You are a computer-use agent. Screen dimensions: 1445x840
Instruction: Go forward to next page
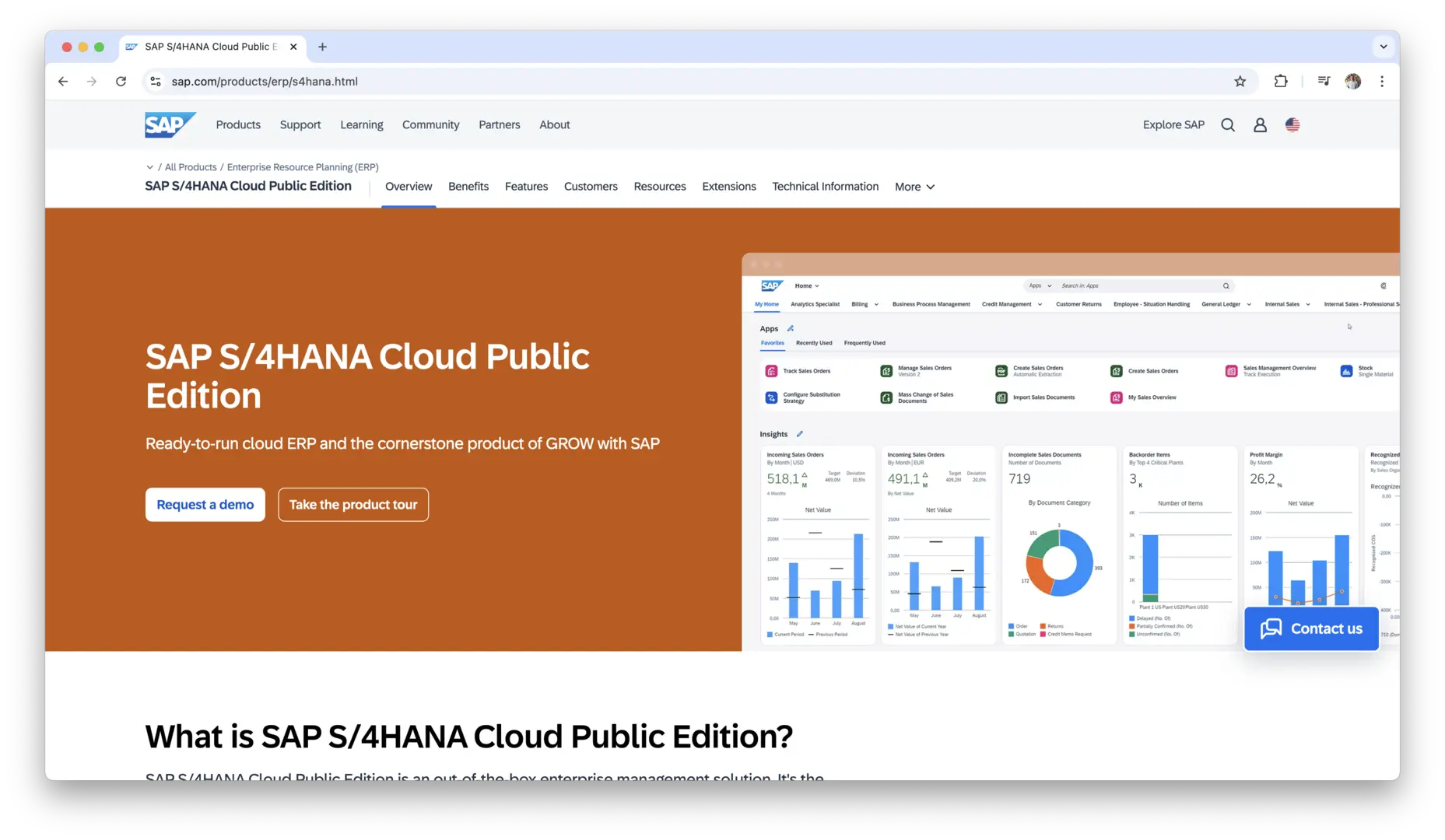click(92, 81)
